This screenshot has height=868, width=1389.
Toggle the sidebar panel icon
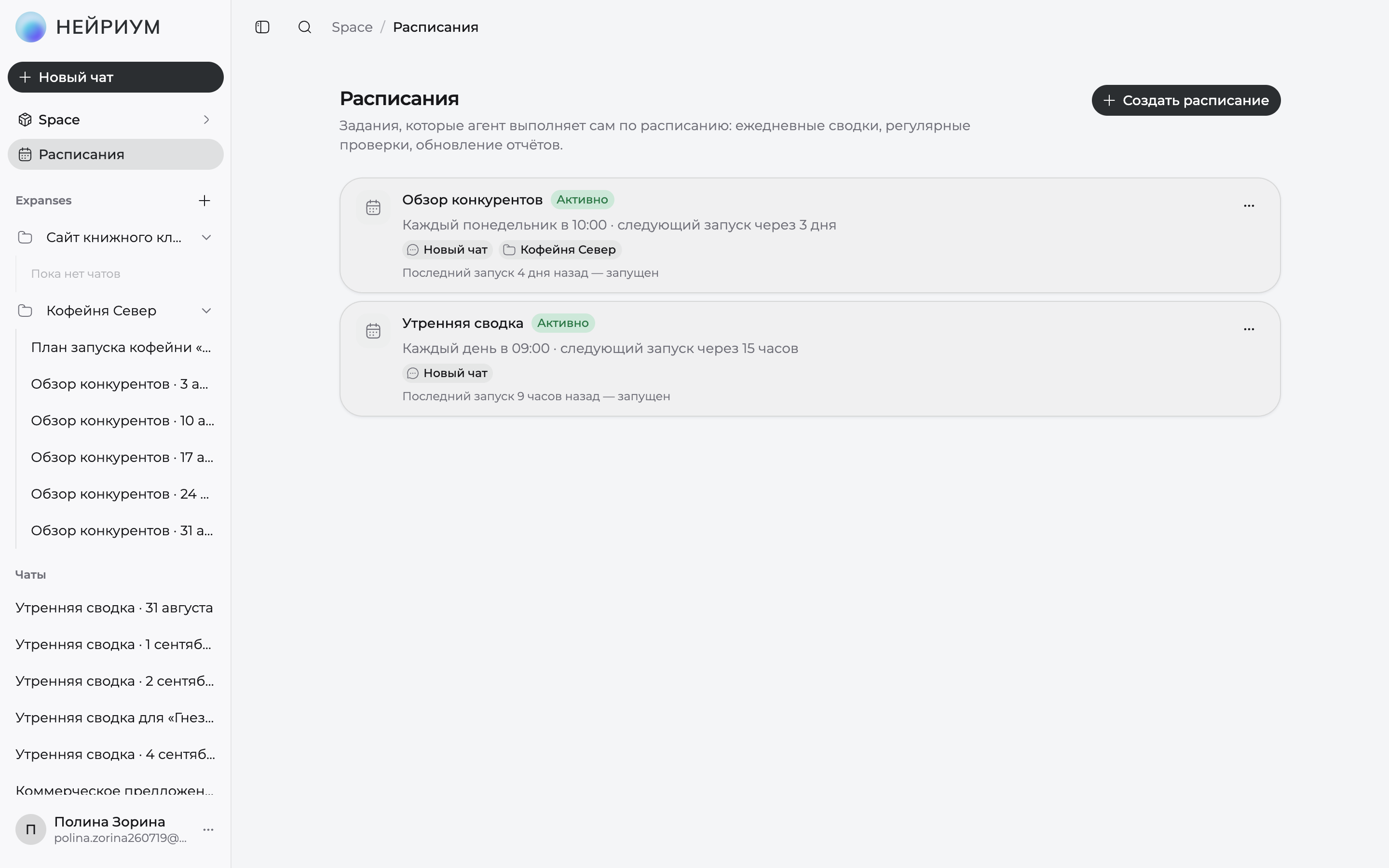262,27
